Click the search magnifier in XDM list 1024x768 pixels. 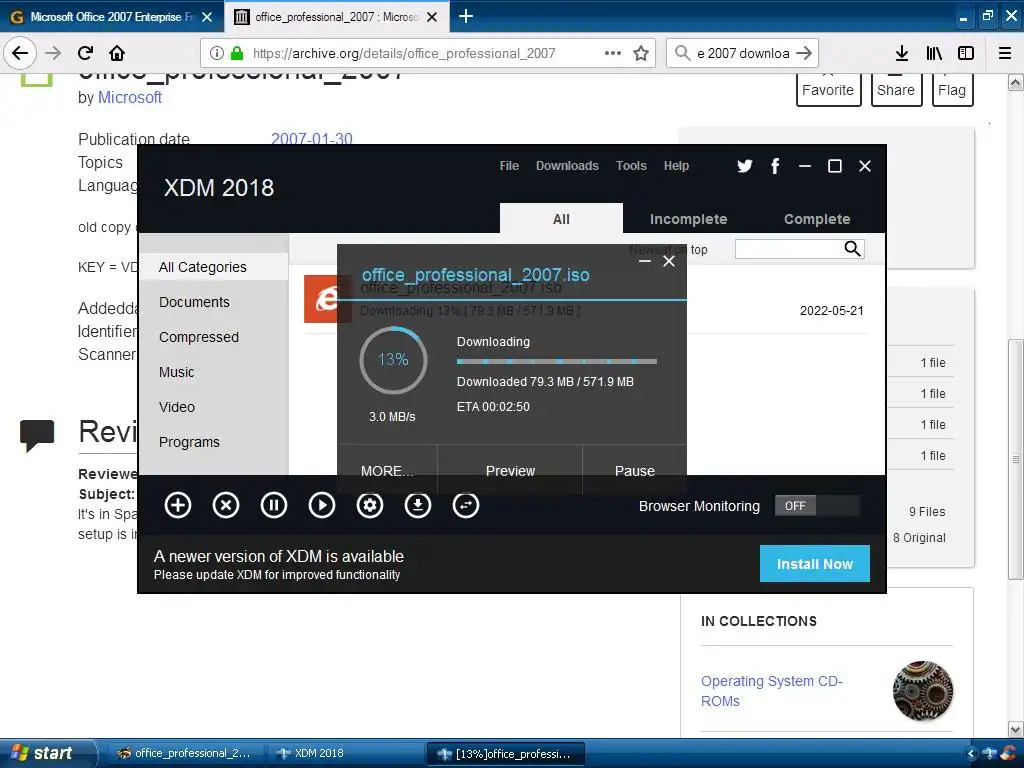coord(852,249)
